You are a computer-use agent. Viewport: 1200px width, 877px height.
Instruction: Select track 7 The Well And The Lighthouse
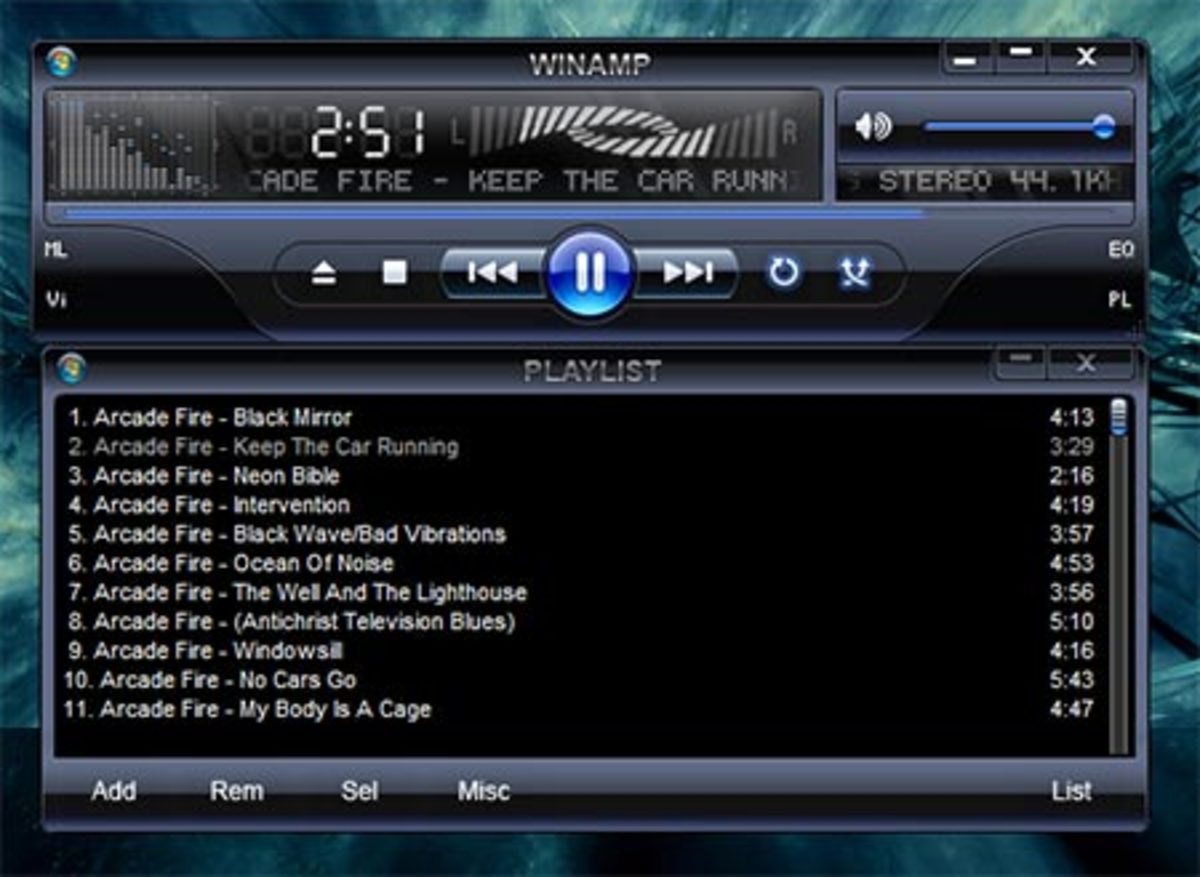581,592
